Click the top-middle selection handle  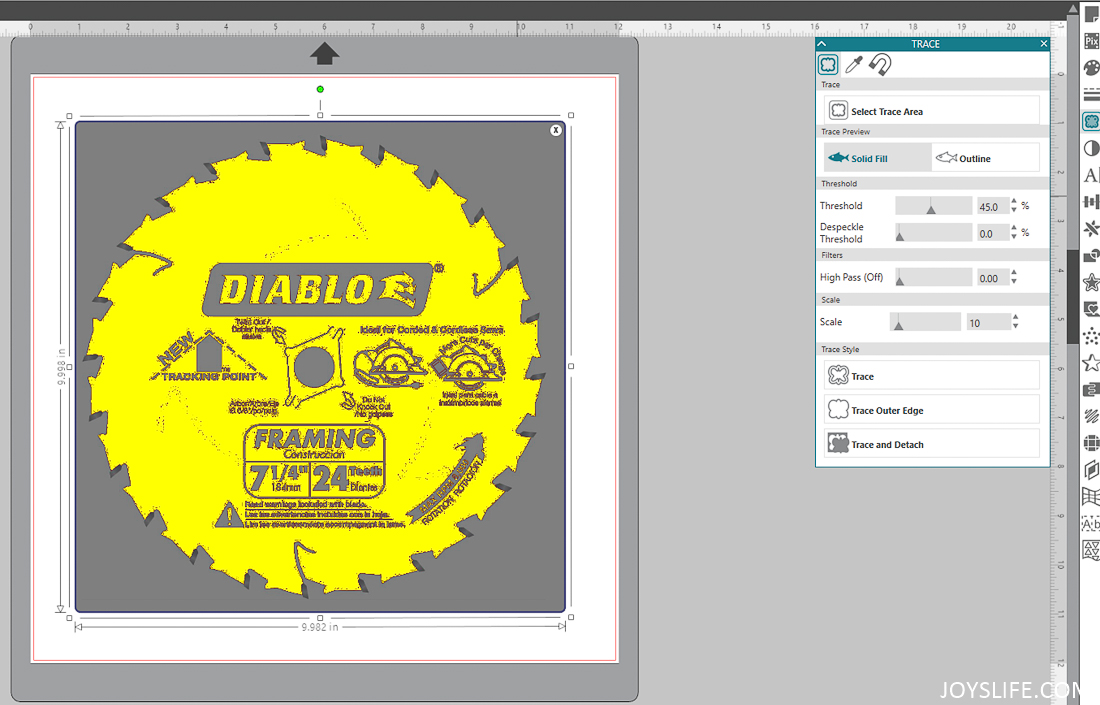[x=320, y=115]
